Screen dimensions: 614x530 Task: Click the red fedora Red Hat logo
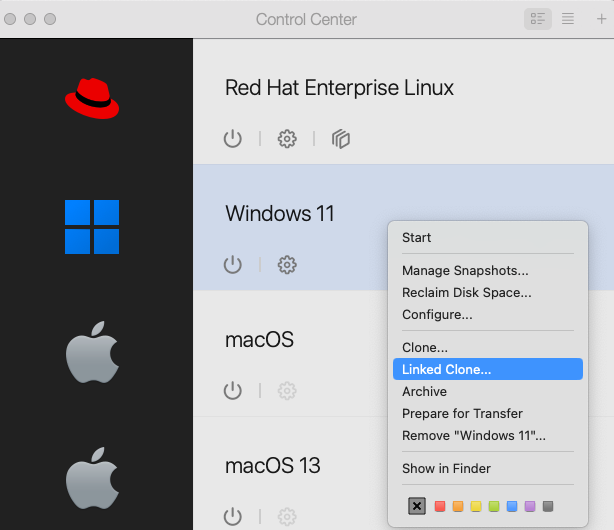click(x=92, y=97)
